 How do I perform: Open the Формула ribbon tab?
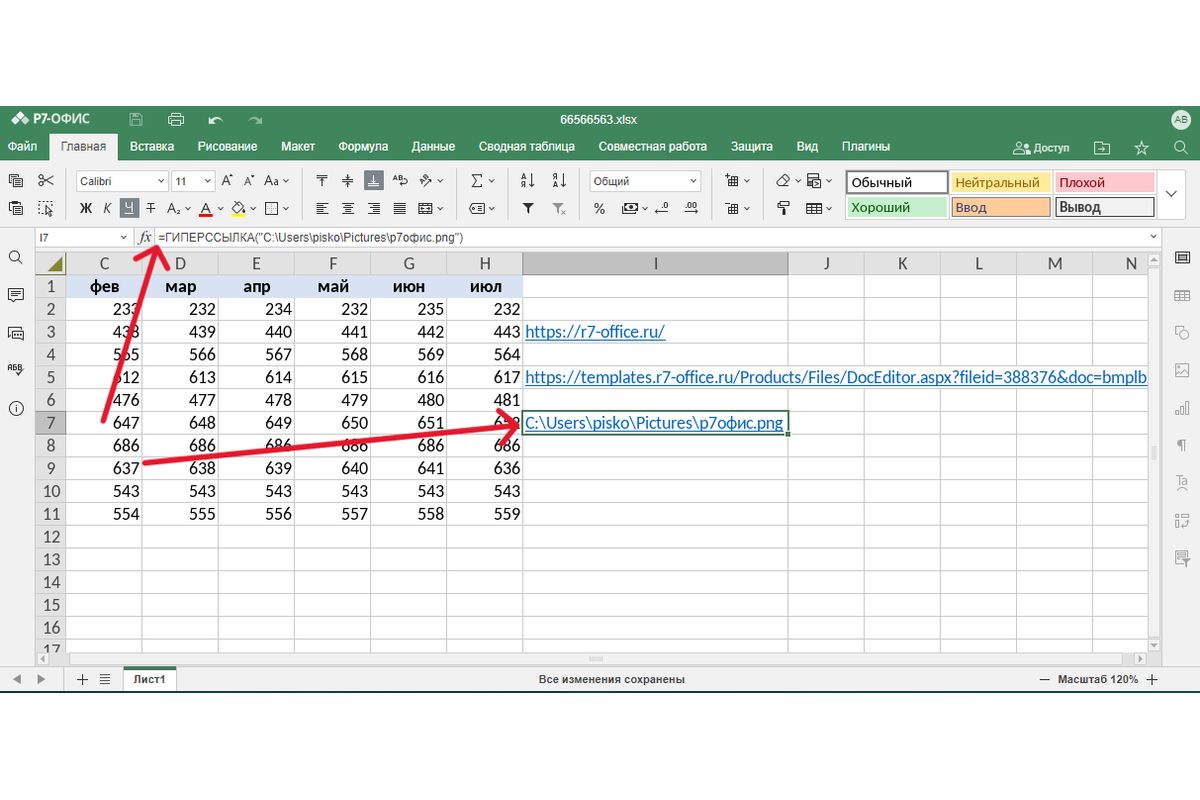[x=363, y=146]
